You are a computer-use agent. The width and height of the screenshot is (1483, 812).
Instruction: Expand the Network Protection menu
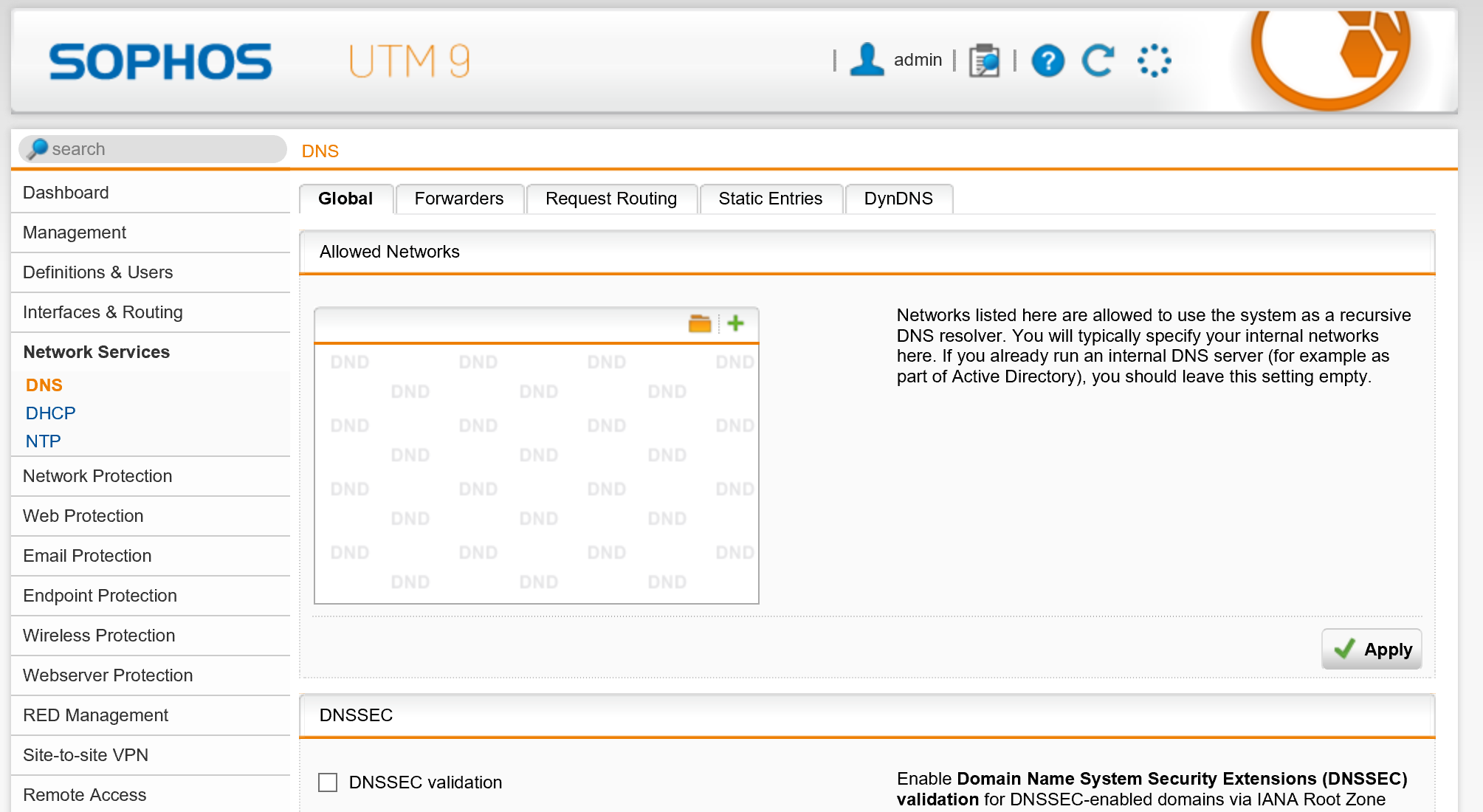[151, 476]
